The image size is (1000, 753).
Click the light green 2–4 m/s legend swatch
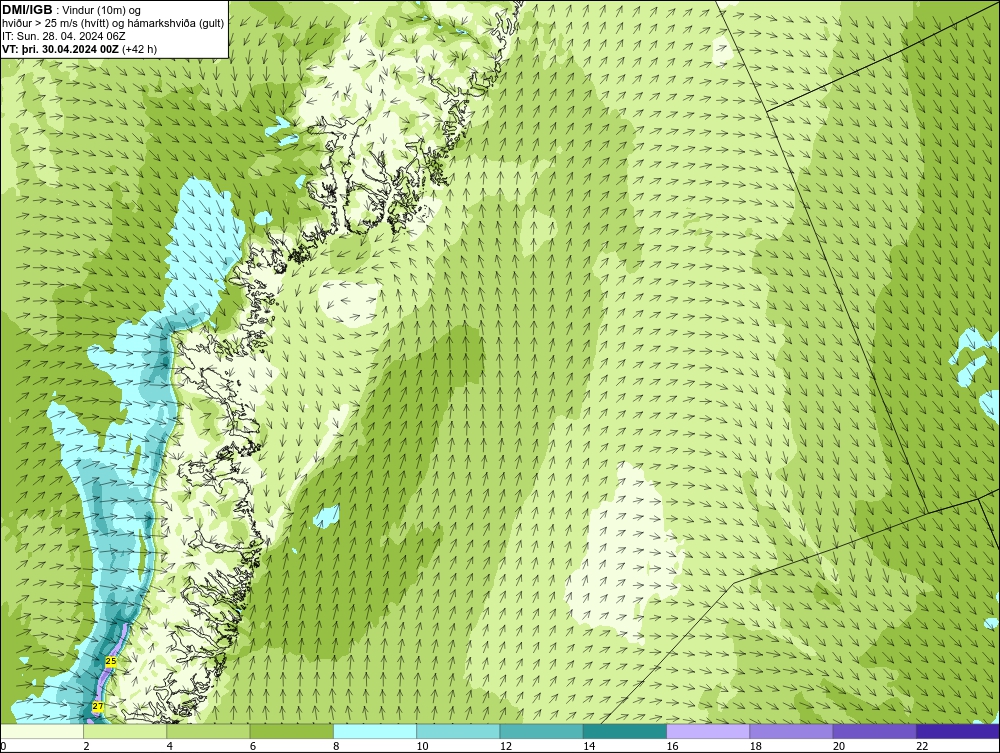125,731
